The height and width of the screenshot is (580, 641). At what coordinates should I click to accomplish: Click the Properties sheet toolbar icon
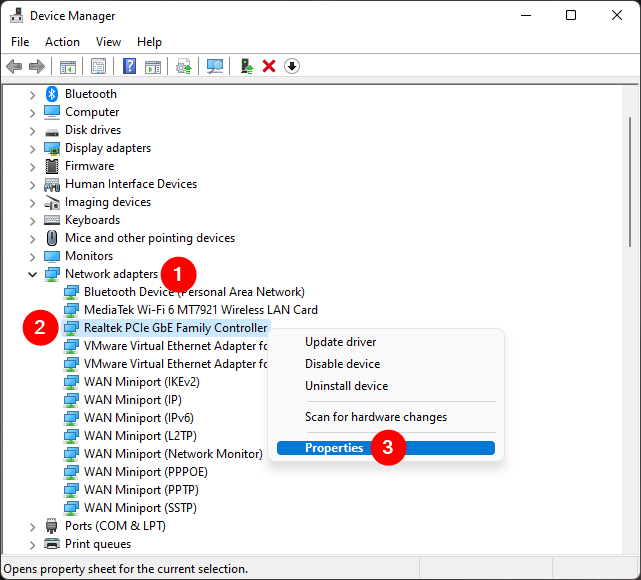click(98, 66)
